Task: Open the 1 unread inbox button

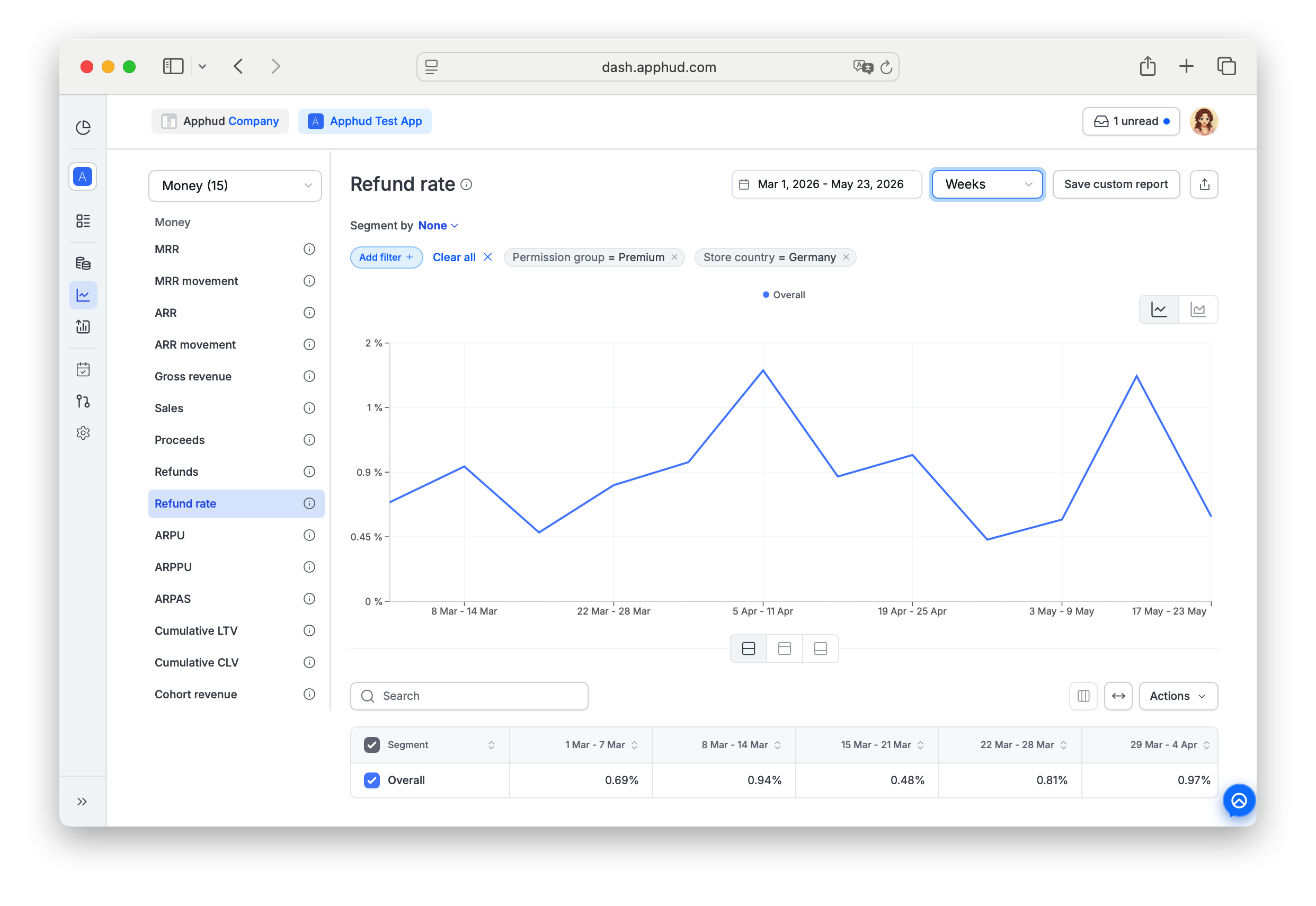Action: point(1131,121)
